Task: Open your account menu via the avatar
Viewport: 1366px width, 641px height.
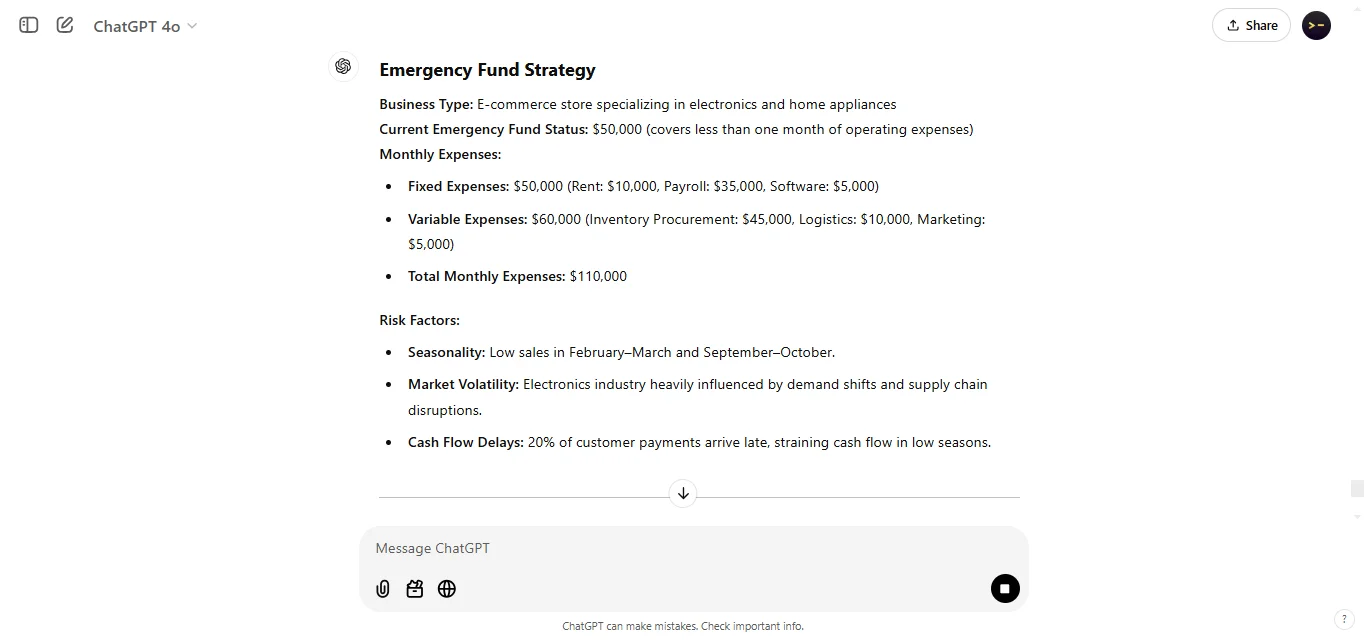Action: [x=1316, y=25]
